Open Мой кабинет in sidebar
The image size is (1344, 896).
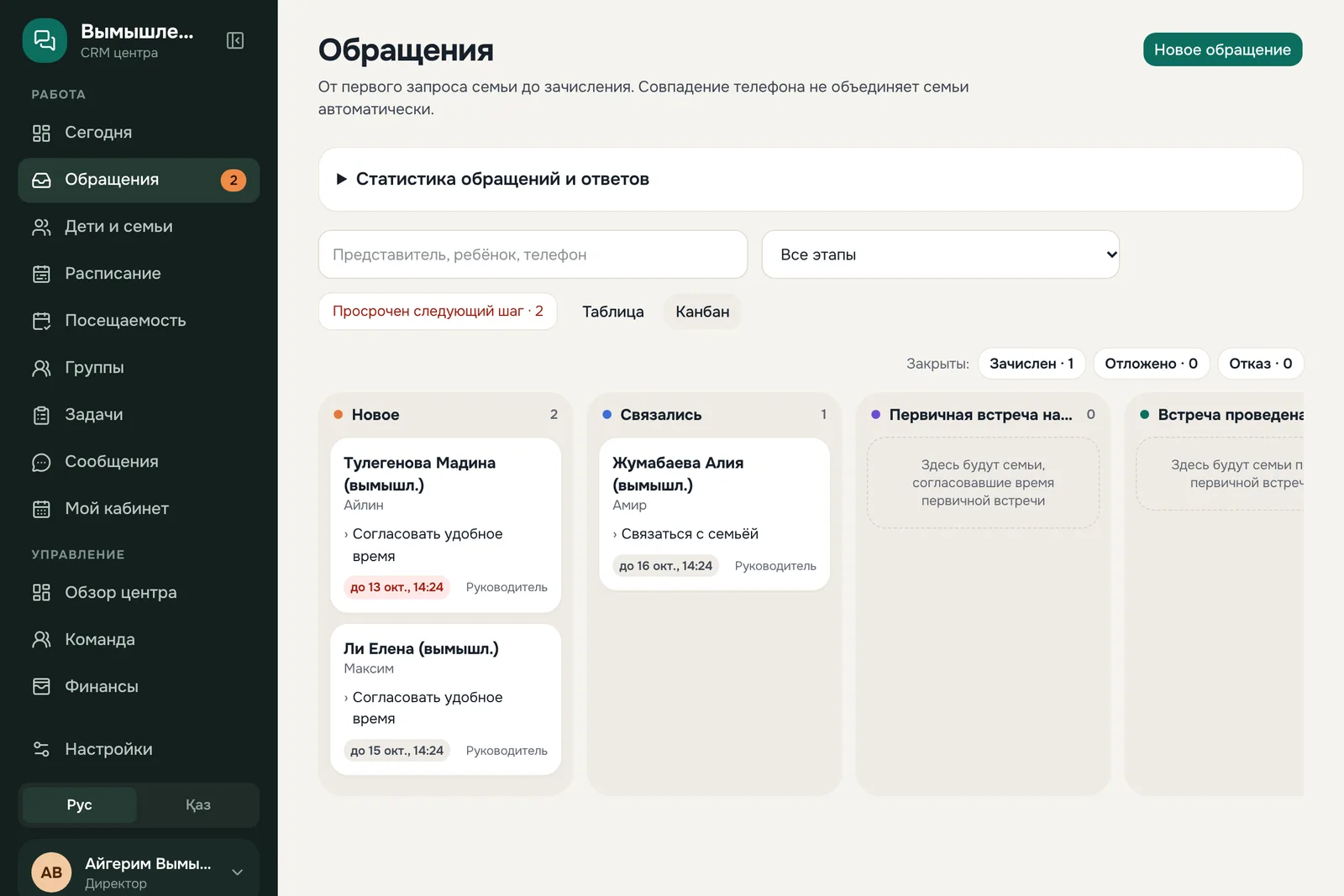click(x=139, y=509)
